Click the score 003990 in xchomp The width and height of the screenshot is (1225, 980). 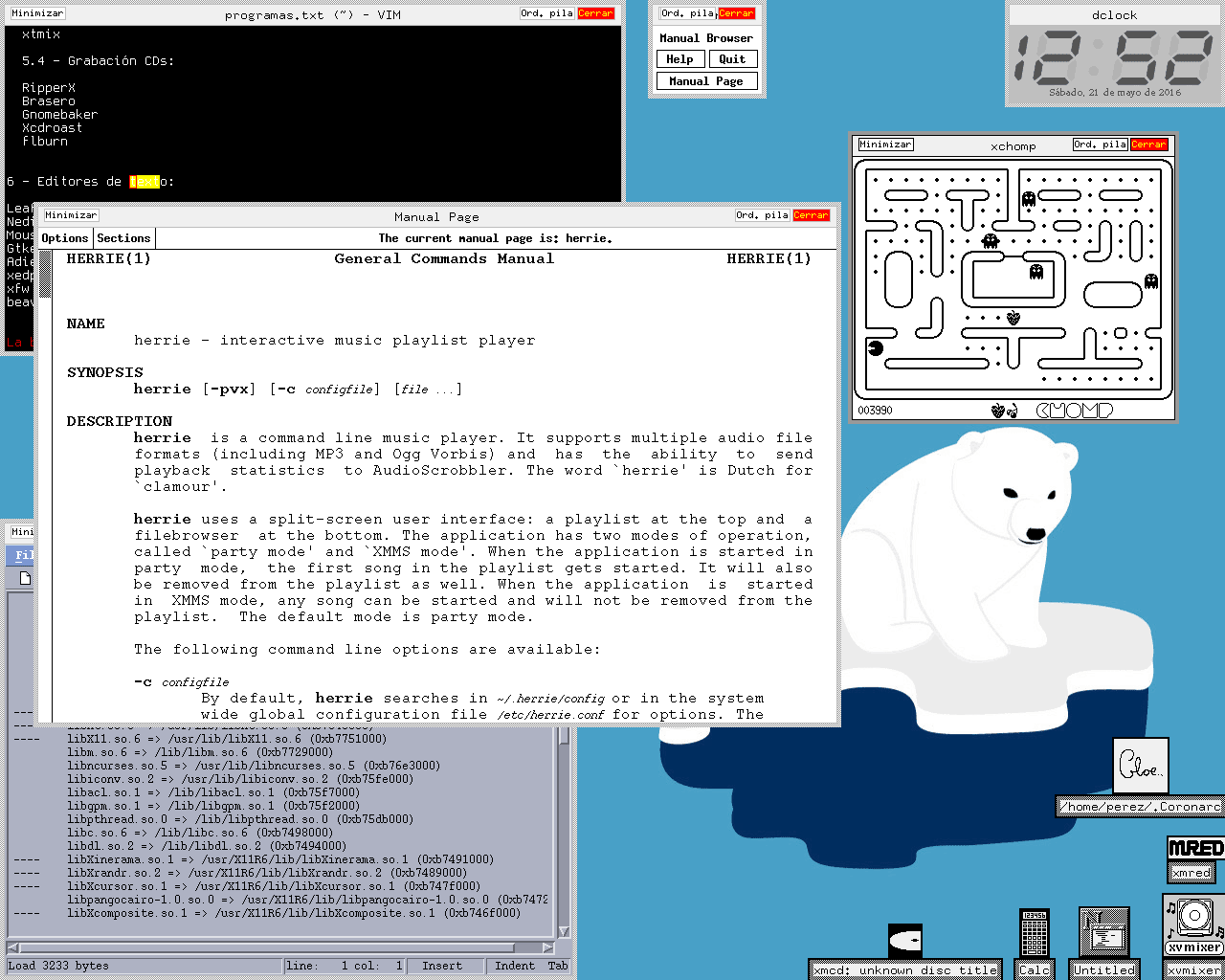(875, 411)
